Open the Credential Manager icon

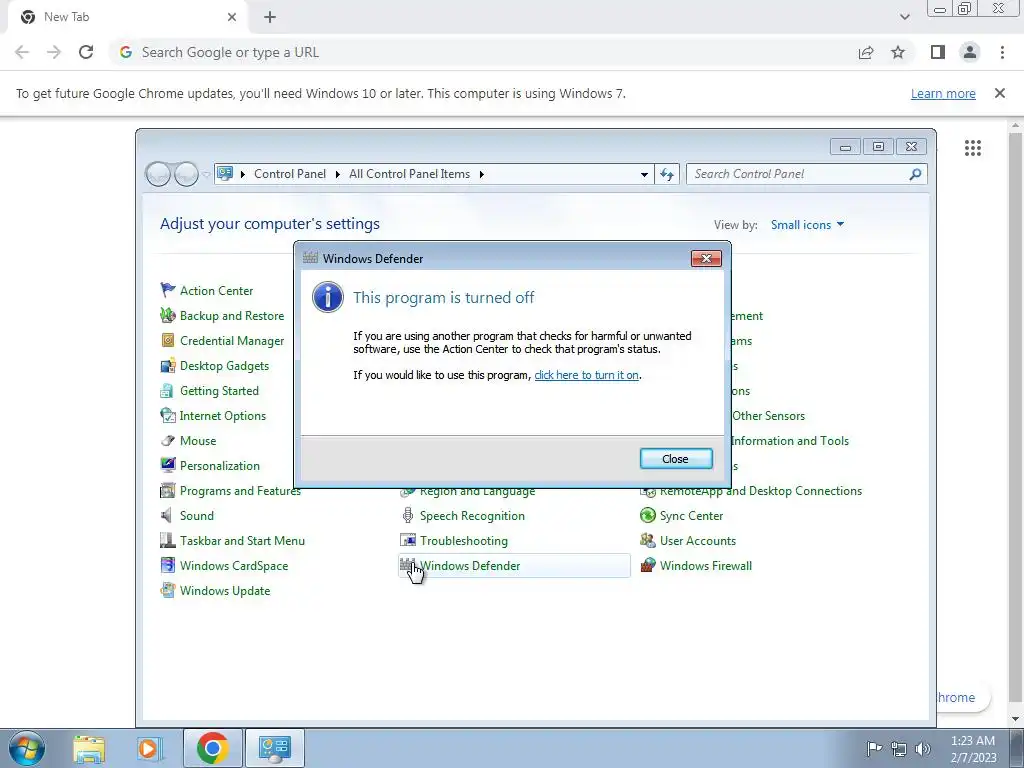point(168,340)
